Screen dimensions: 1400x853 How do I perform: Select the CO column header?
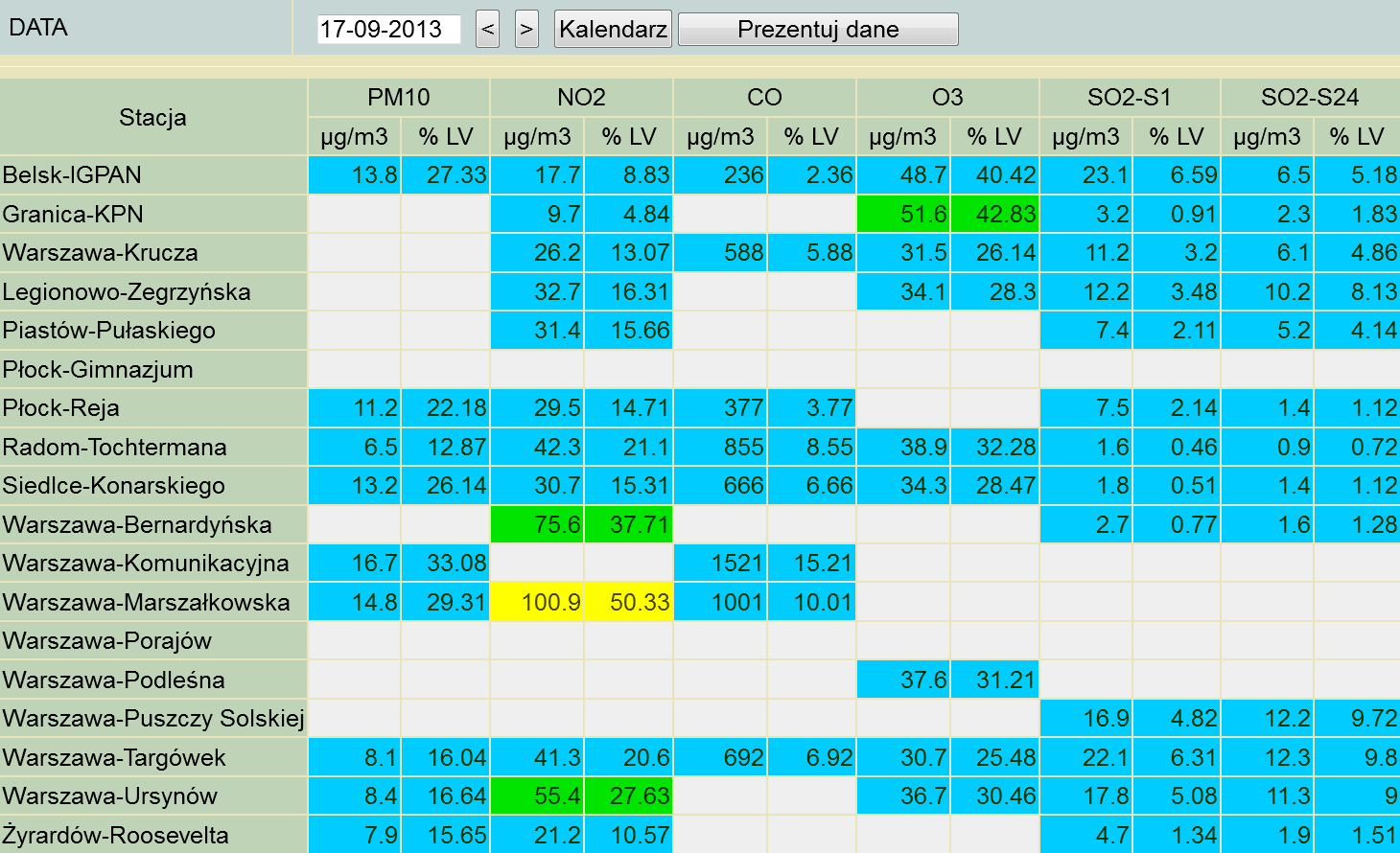coord(764,97)
